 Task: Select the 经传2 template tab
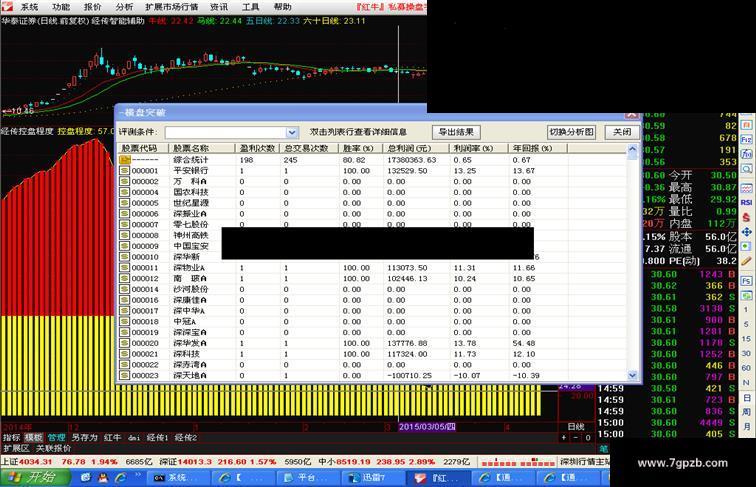[186, 438]
